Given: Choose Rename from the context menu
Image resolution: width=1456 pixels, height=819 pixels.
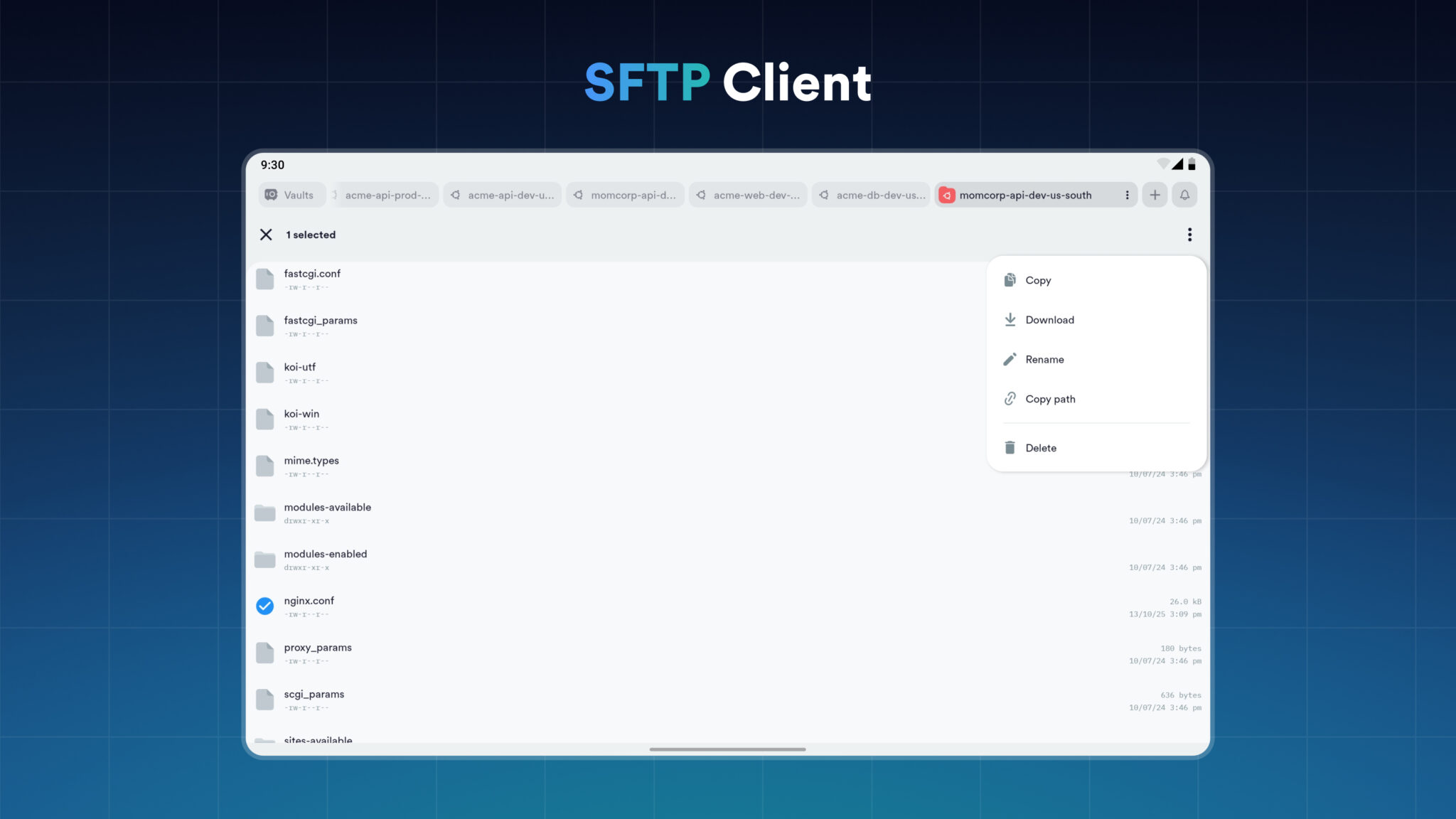Looking at the screenshot, I should (1044, 359).
